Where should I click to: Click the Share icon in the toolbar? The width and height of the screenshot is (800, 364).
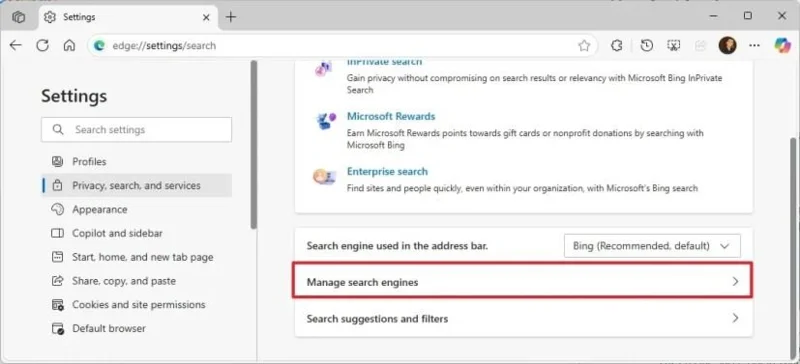[701, 45]
